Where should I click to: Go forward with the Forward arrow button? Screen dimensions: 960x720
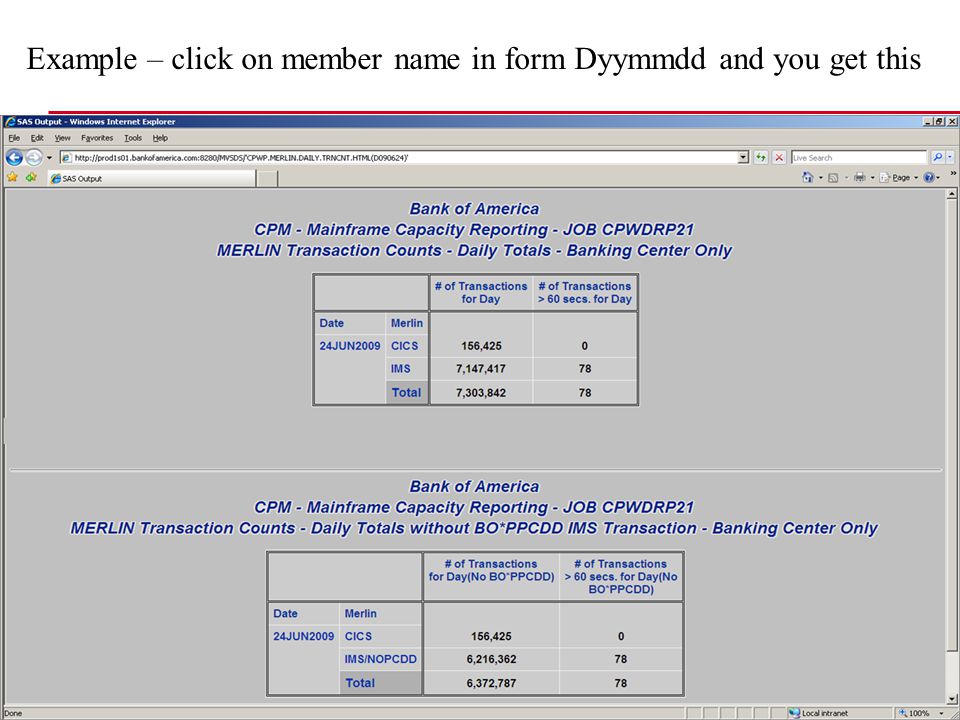(34, 157)
